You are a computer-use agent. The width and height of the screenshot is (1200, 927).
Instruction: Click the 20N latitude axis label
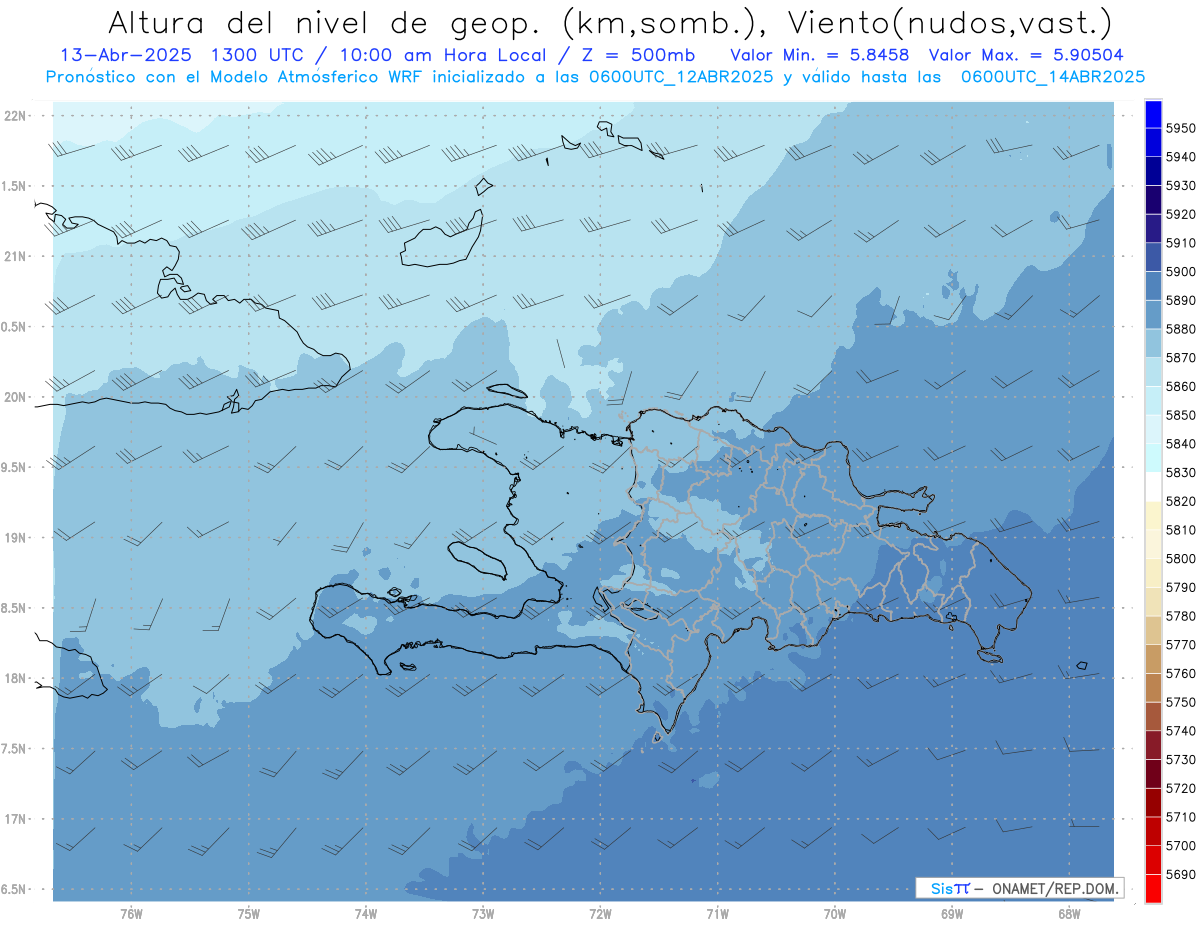(x=15, y=398)
